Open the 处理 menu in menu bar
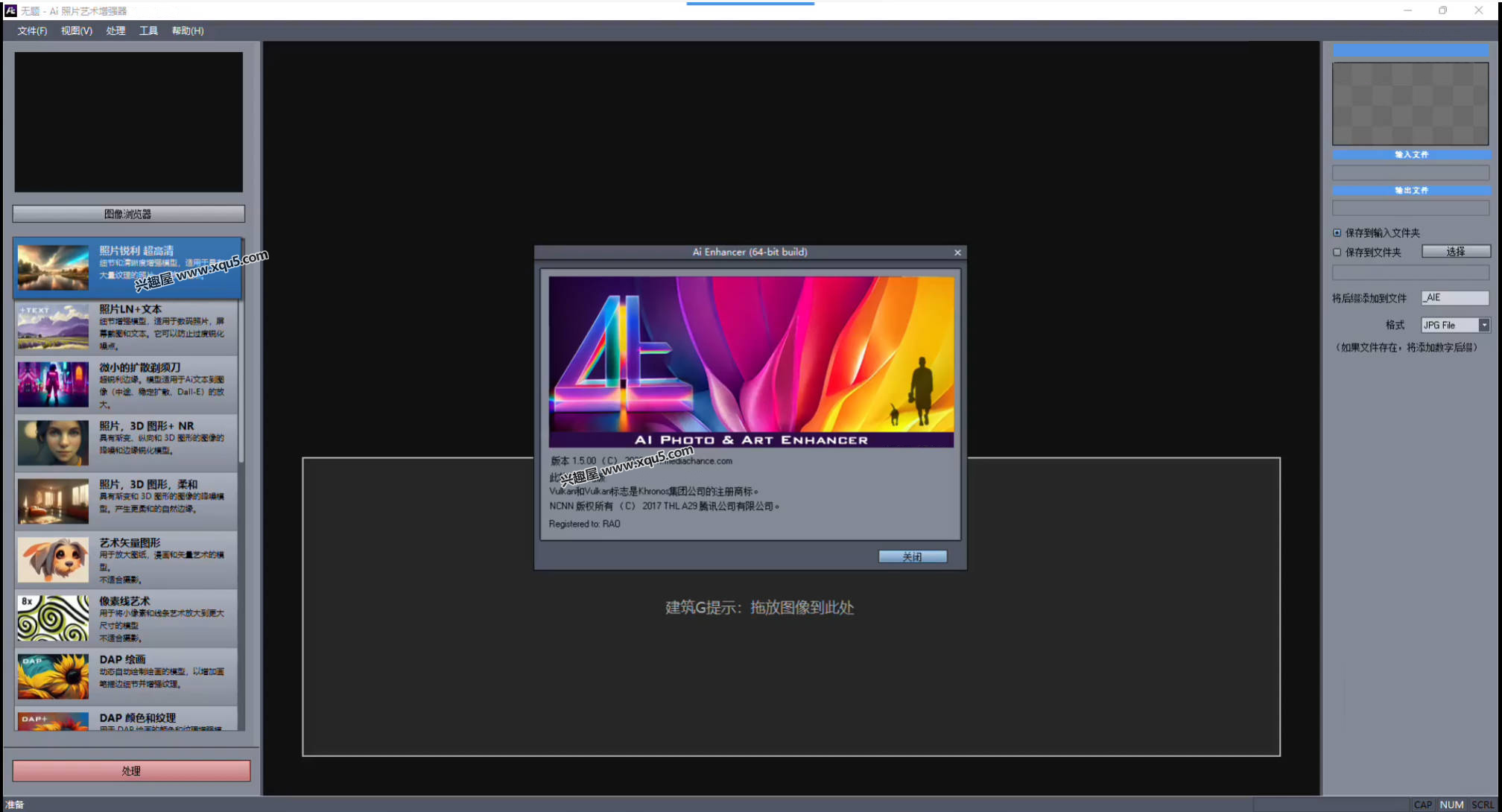1502x812 pixels. (115, 31)
